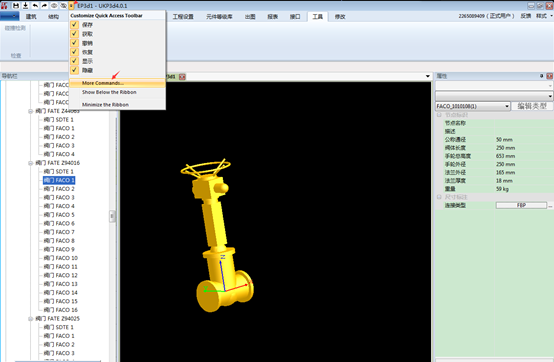Click the connection type FBP button

(x=521, y=205)
